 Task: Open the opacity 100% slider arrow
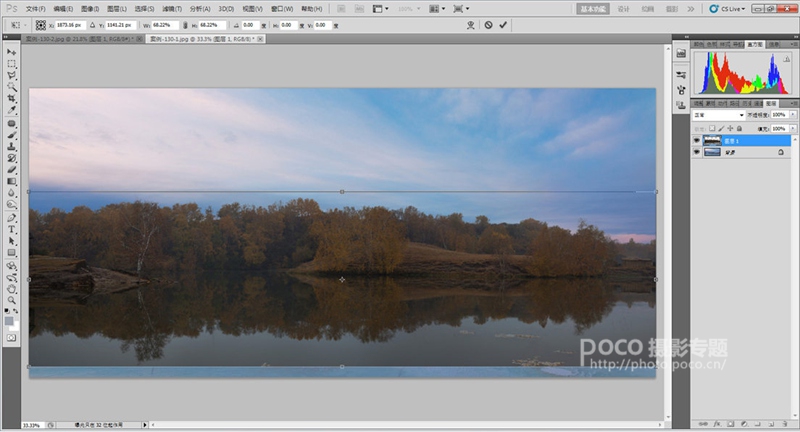[793, 115]
